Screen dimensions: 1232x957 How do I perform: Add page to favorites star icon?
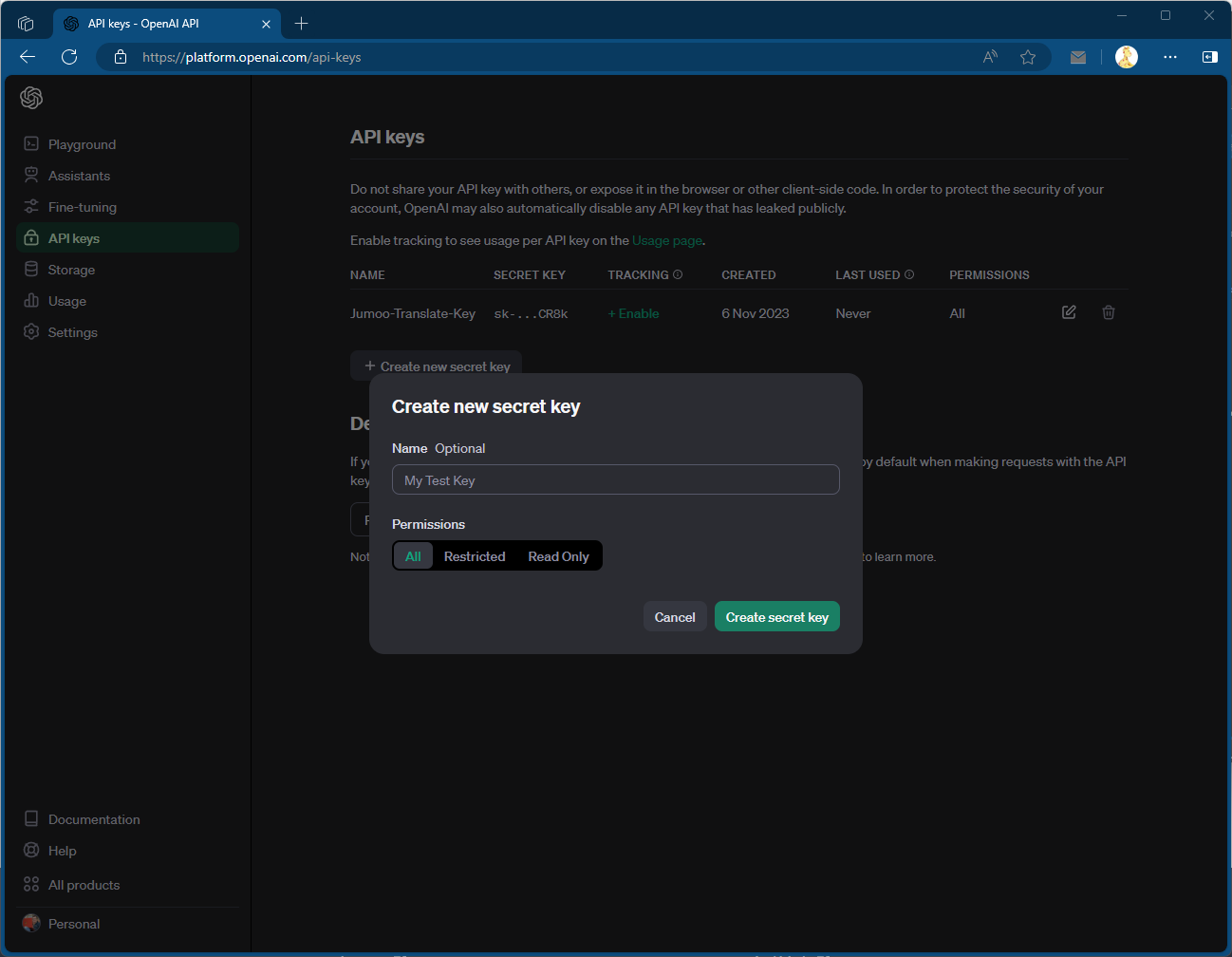tap(1028, 57)
